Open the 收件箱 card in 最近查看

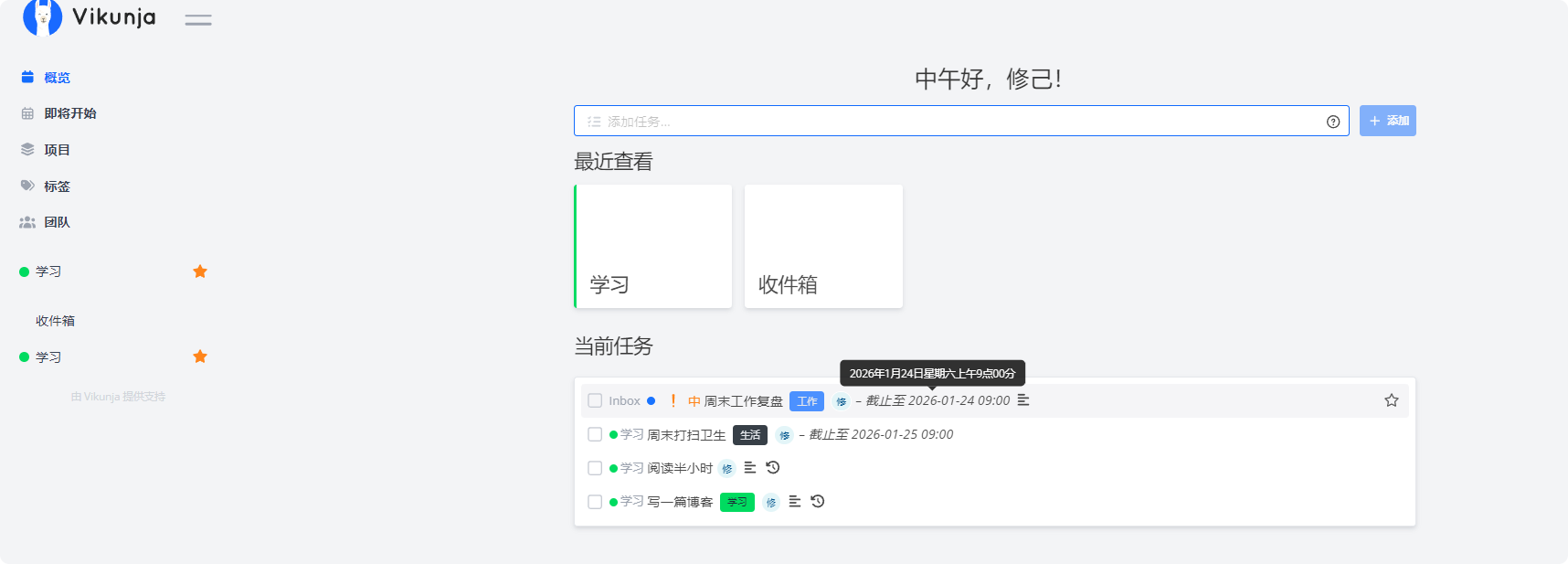coord(823,247)
